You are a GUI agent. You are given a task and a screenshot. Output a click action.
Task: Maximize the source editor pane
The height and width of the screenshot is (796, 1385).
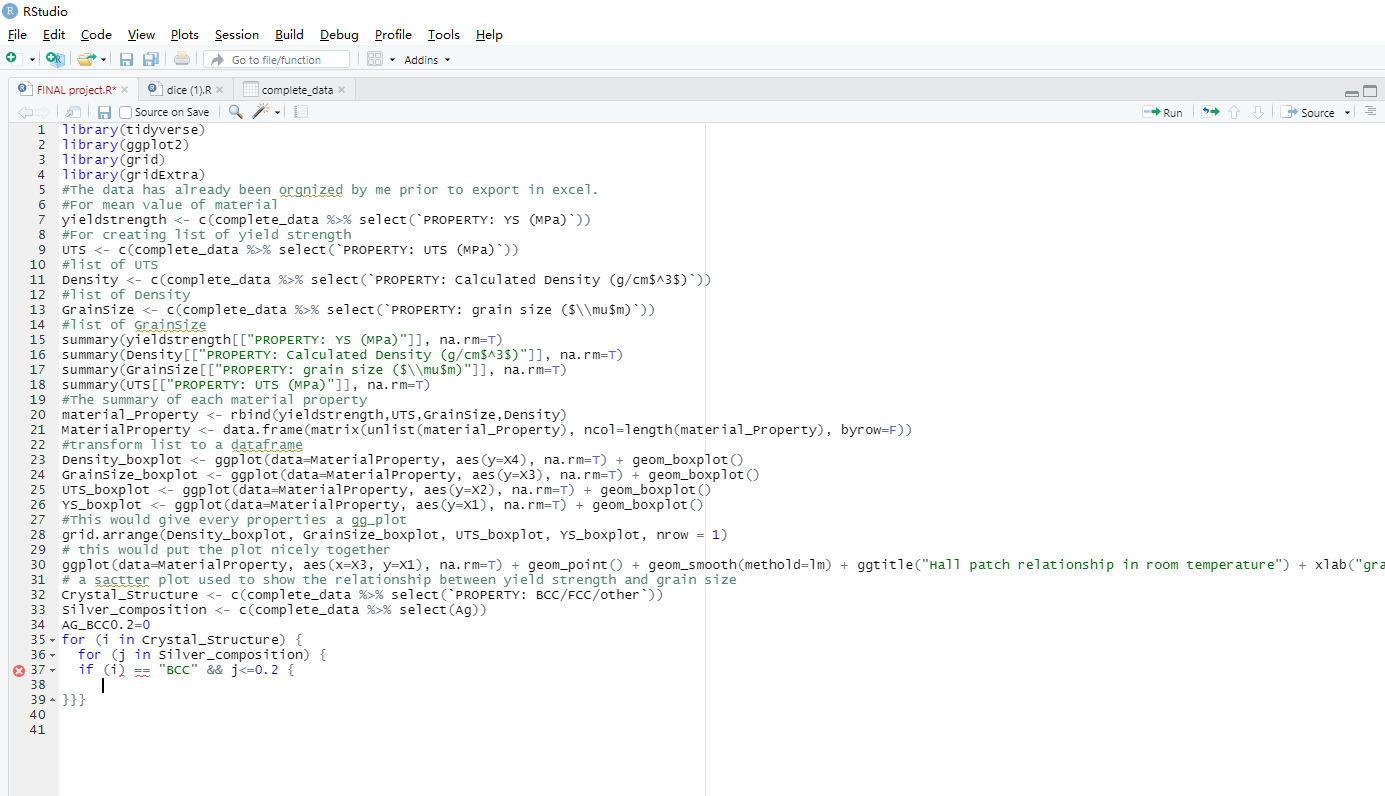[x=1370, y=91]
